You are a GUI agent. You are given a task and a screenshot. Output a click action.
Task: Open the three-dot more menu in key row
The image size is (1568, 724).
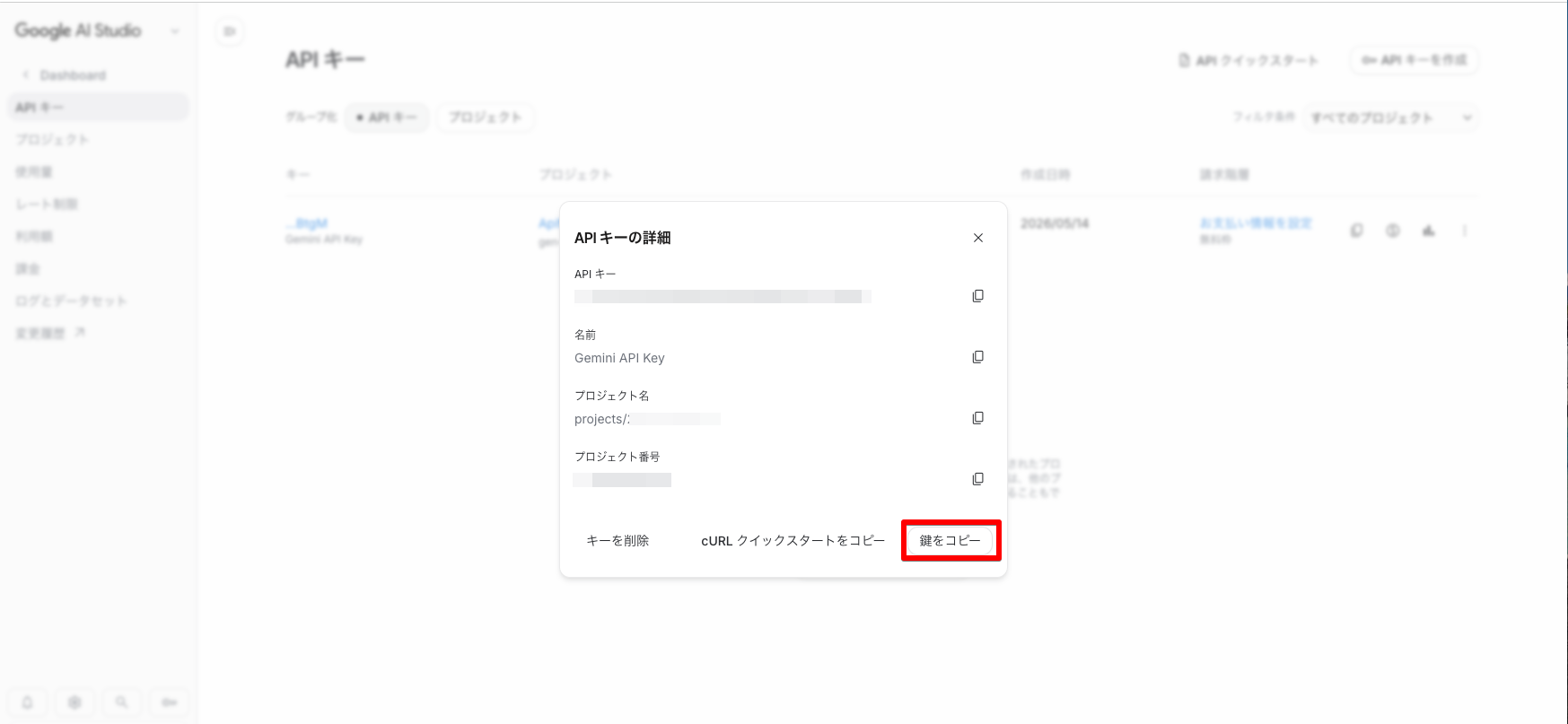[1464, 231]
